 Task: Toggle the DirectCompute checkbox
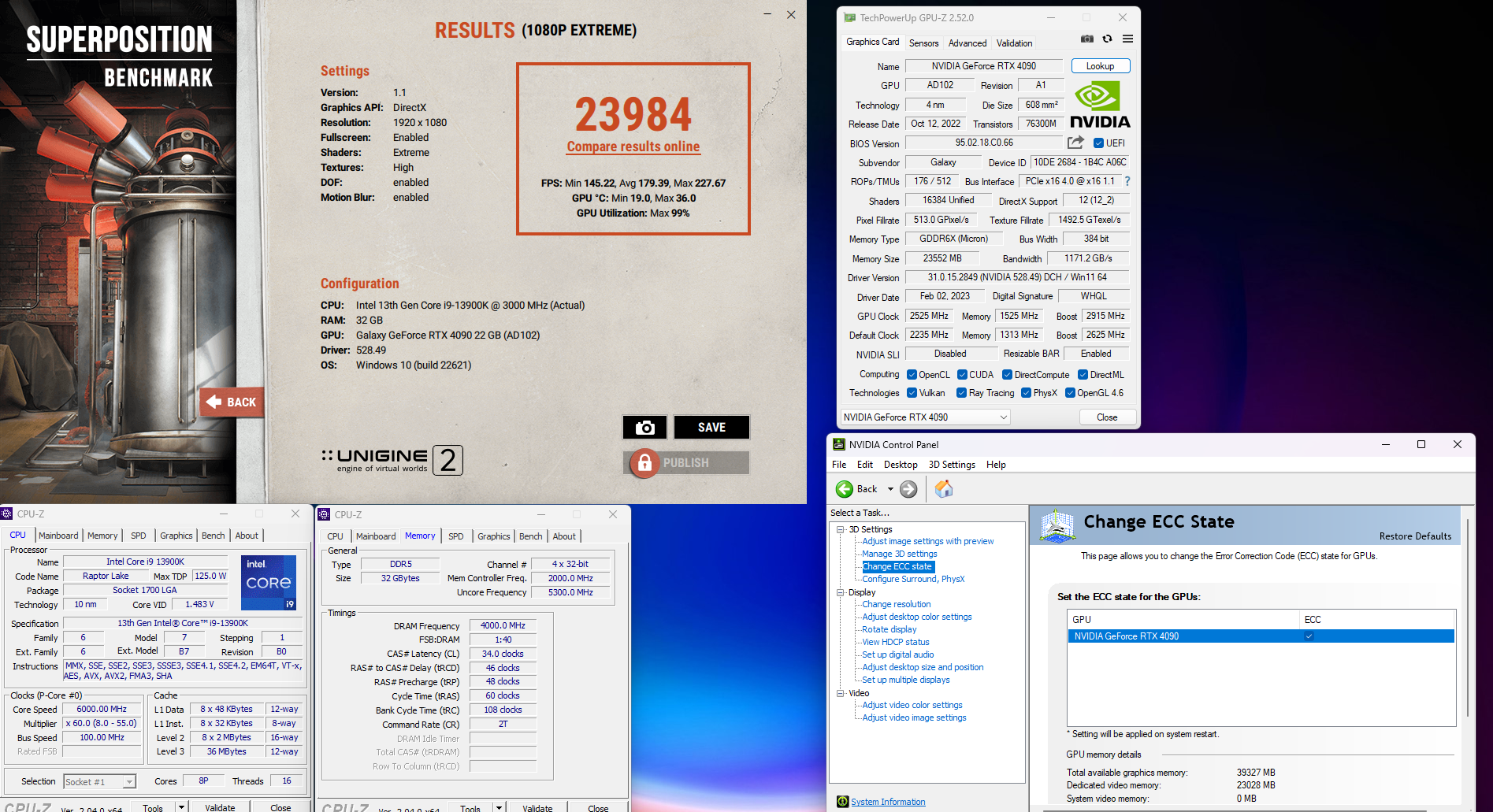pyautogui.click(x=1008, y=375)
